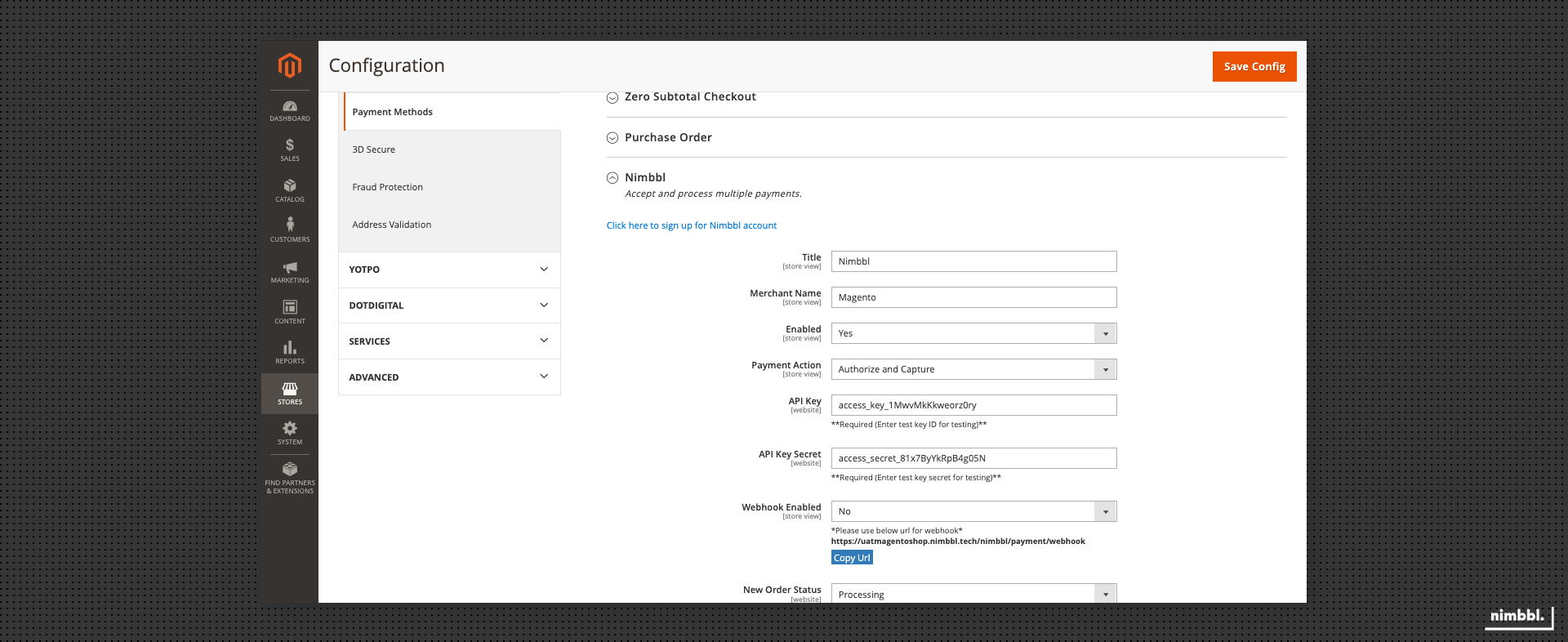Click the Copy Url button
The height and width of the screenshot is (642, 1568).
tap(852, 558)
